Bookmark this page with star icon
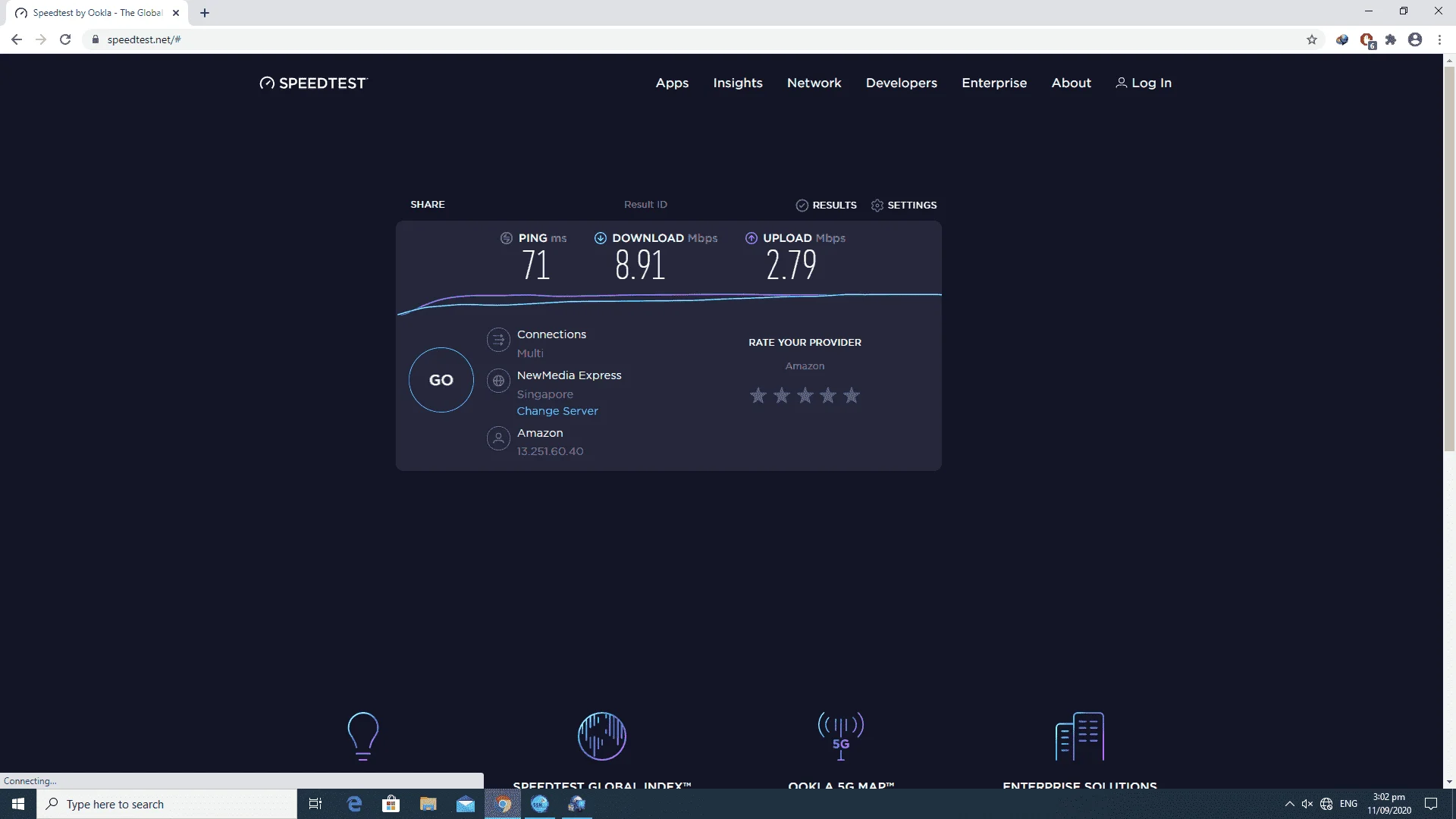 pyautogui.click(x=1312, y=39)
